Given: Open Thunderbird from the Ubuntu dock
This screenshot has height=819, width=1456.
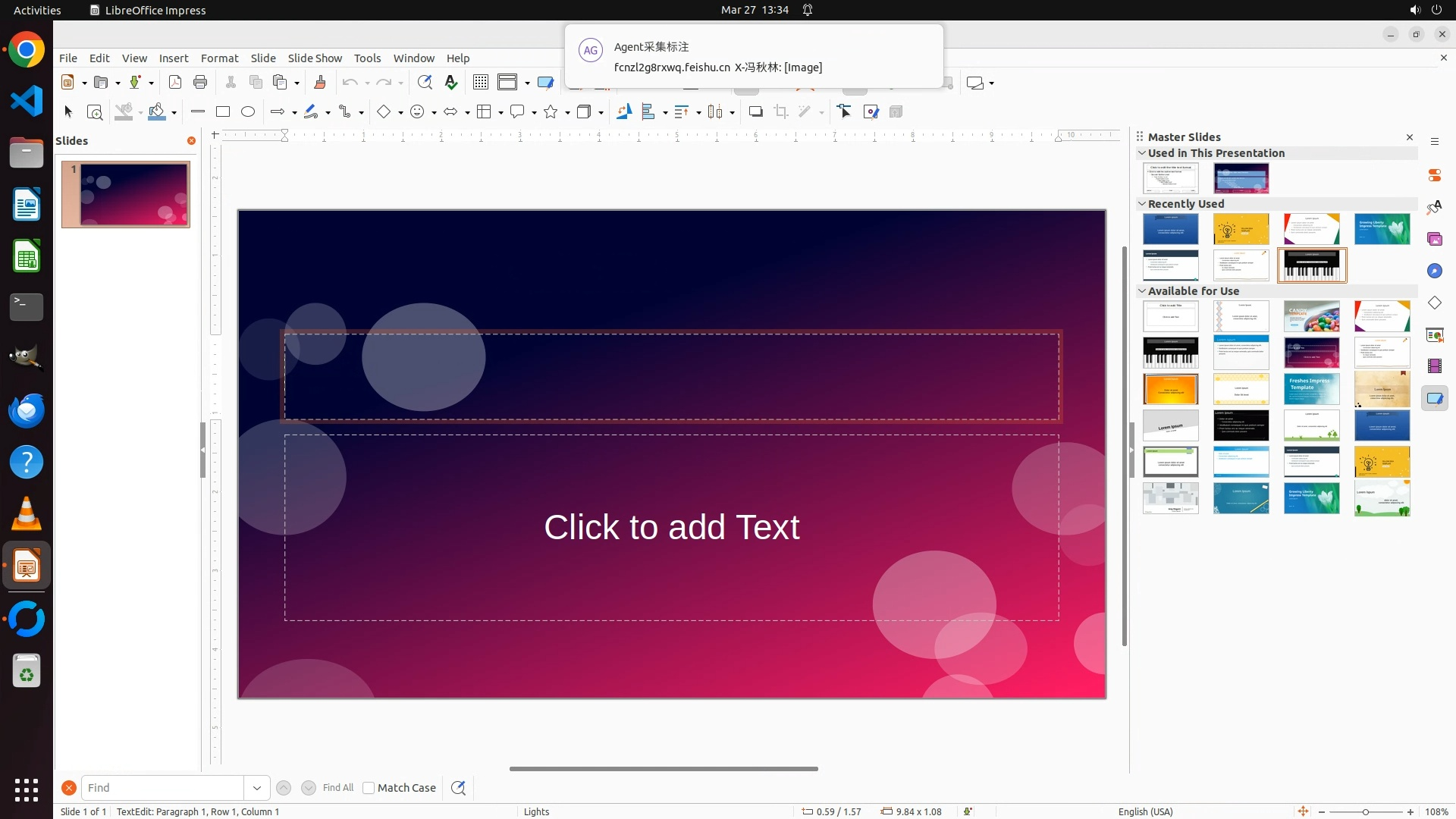Looking at the screenshot, I should pos(27,411).
